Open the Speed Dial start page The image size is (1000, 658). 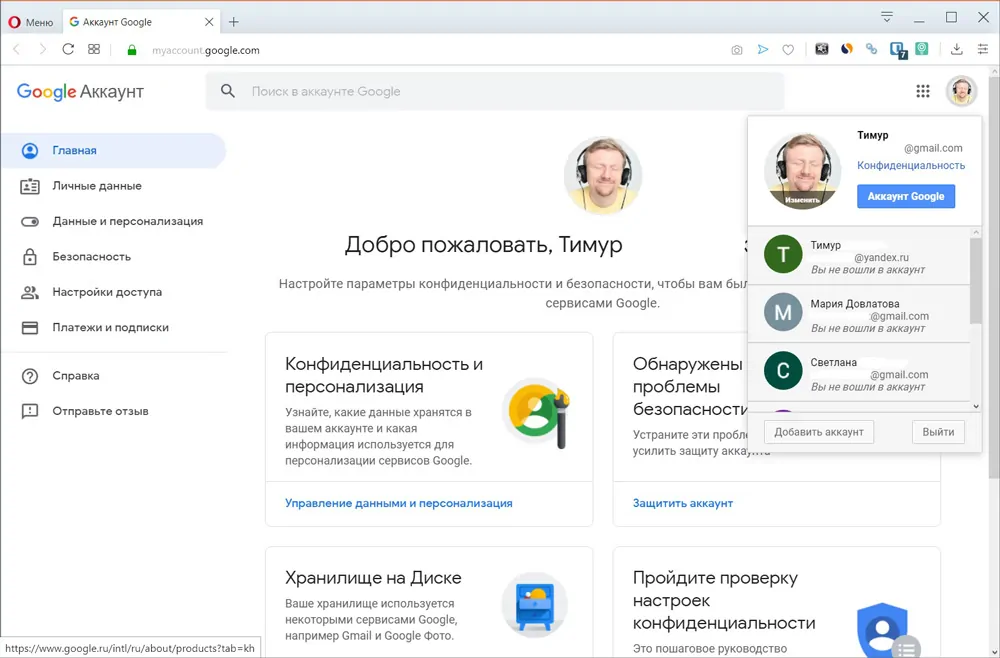(94, 50)
